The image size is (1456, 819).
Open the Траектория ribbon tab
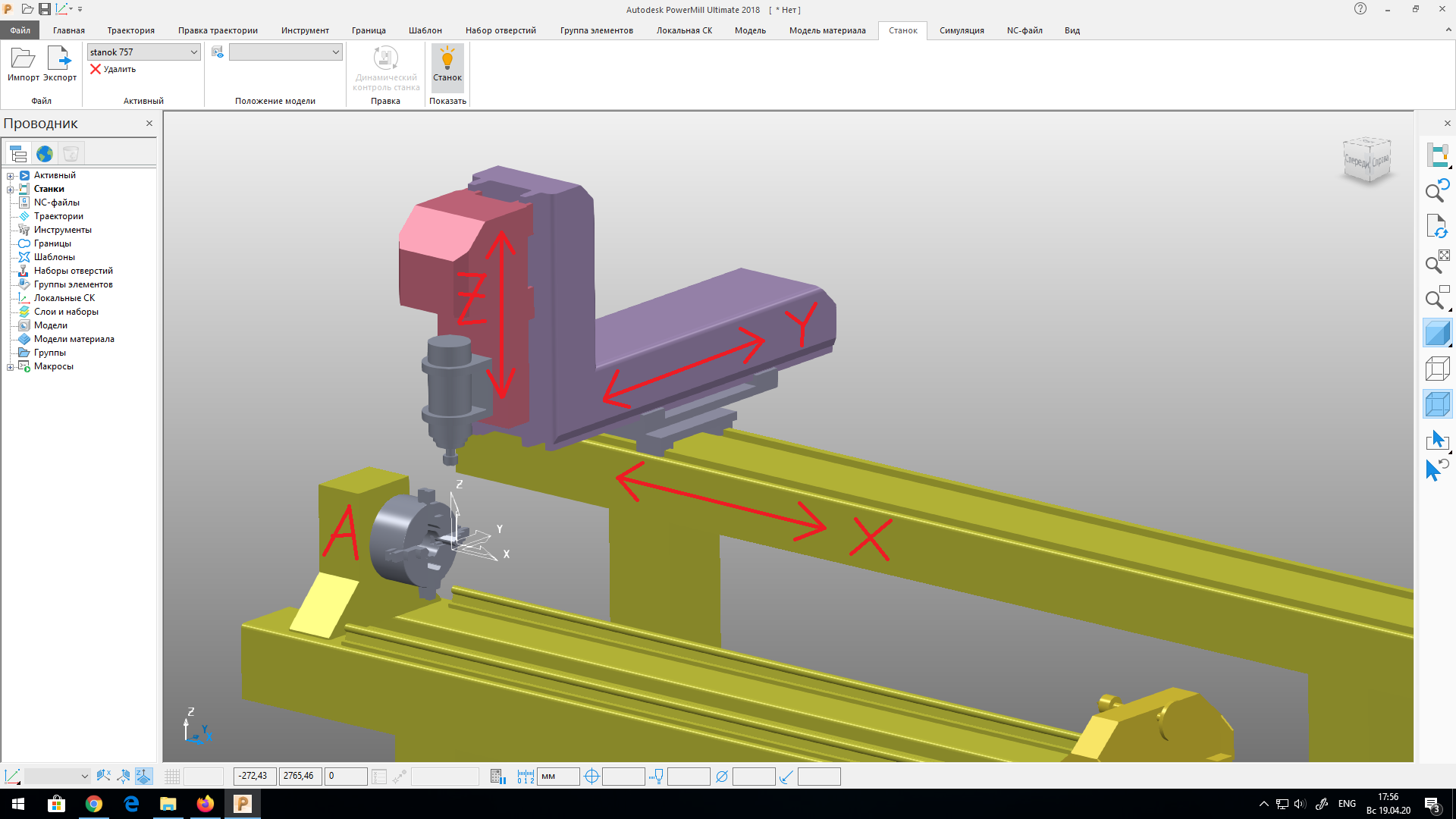[x=130, y=30]
